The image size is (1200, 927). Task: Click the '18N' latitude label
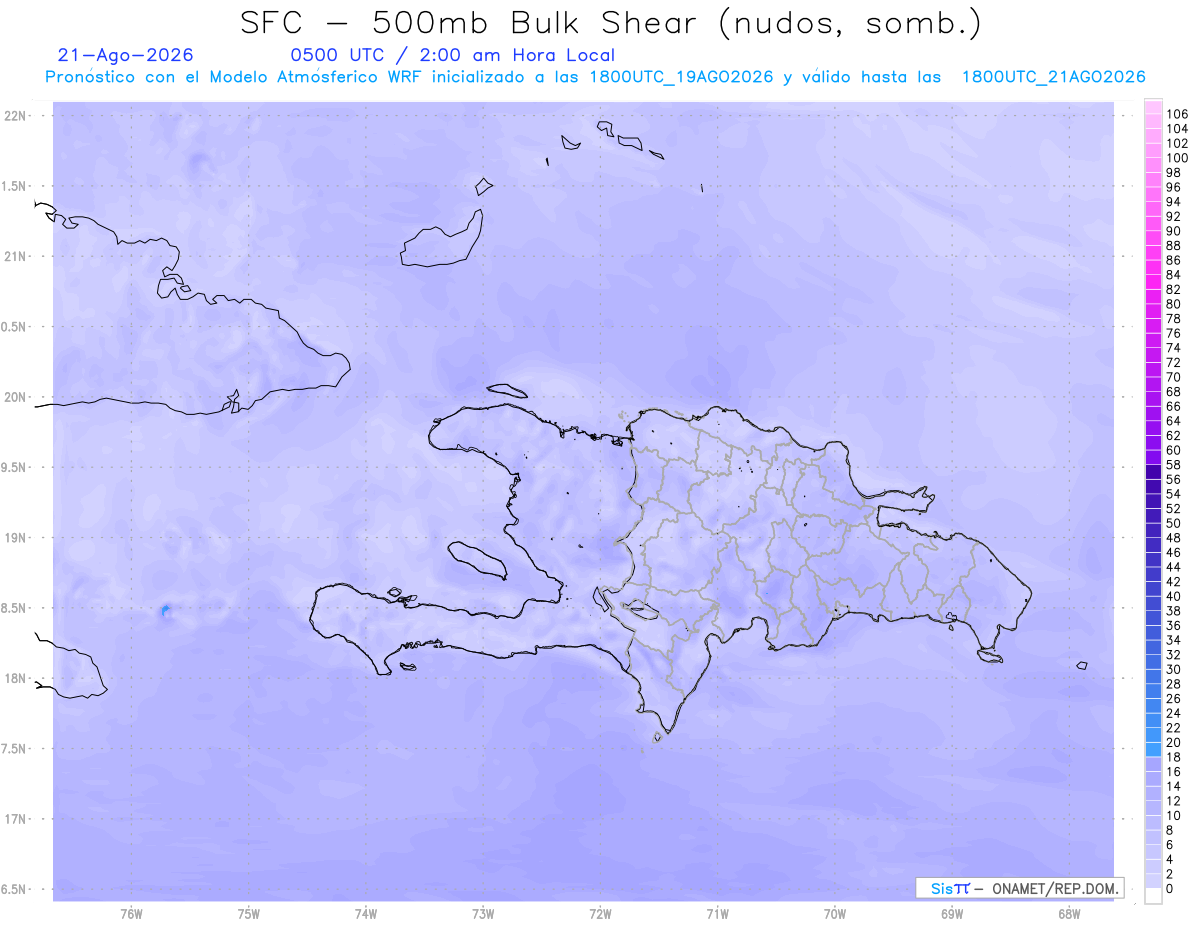click(x=15, y=678)
